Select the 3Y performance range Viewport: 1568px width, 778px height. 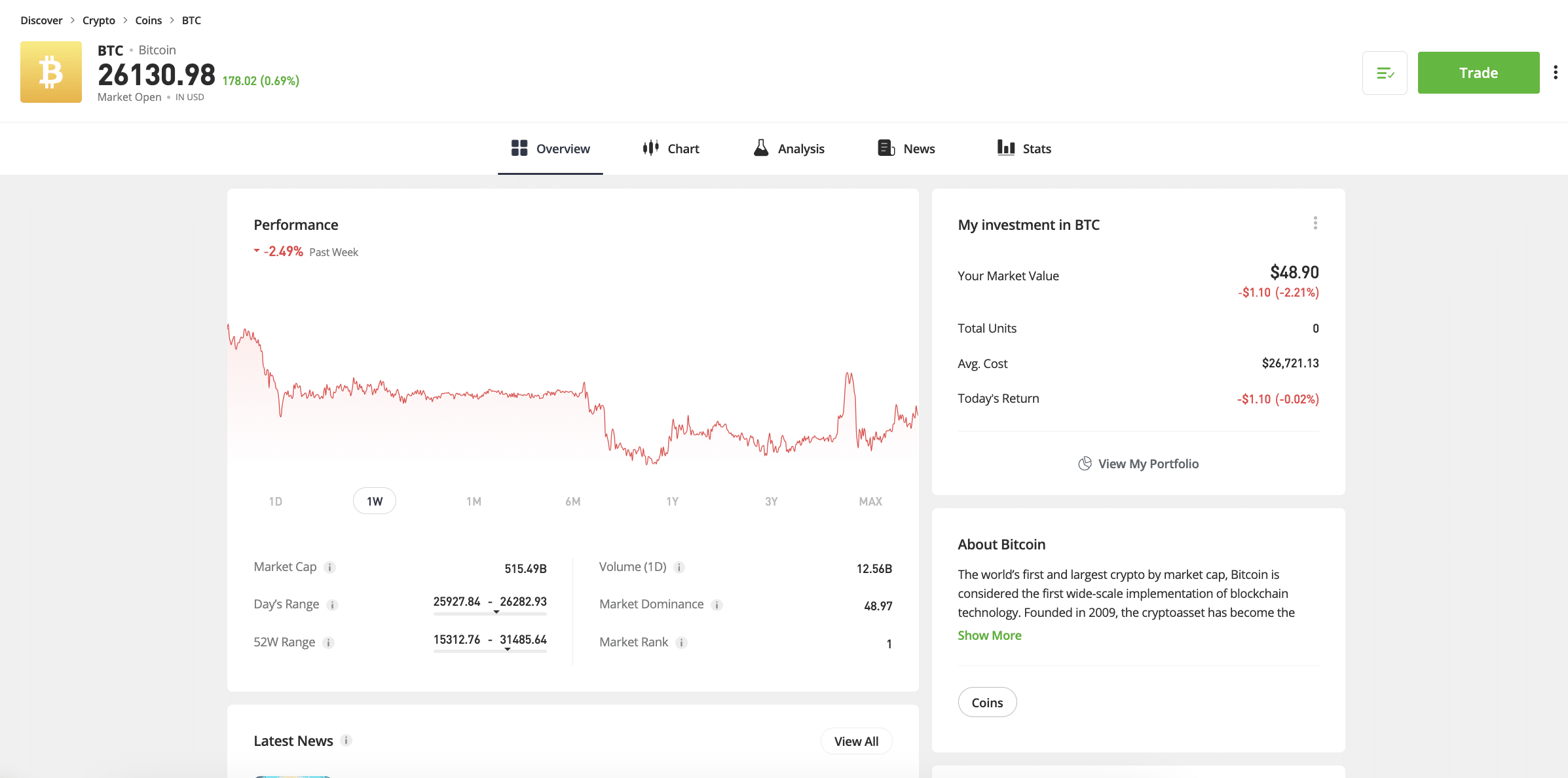(x=772, y=501)
